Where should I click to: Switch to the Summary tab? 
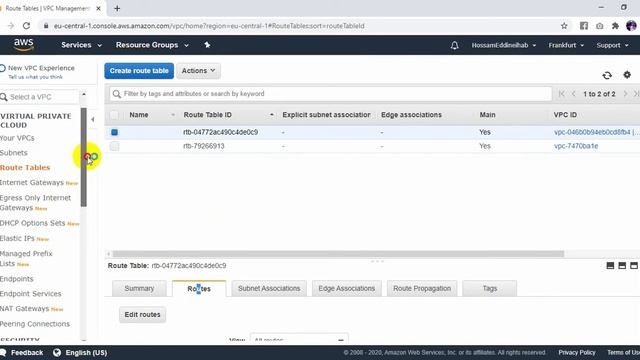(x=139, y=288)
